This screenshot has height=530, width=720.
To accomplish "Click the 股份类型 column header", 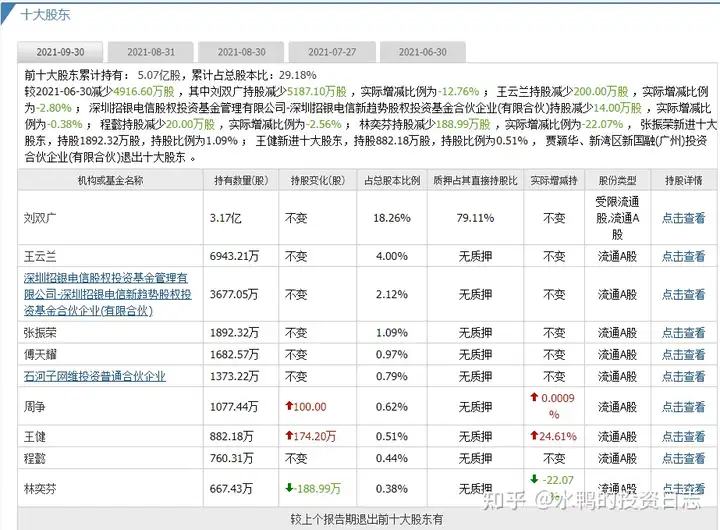I will [618, 180].
